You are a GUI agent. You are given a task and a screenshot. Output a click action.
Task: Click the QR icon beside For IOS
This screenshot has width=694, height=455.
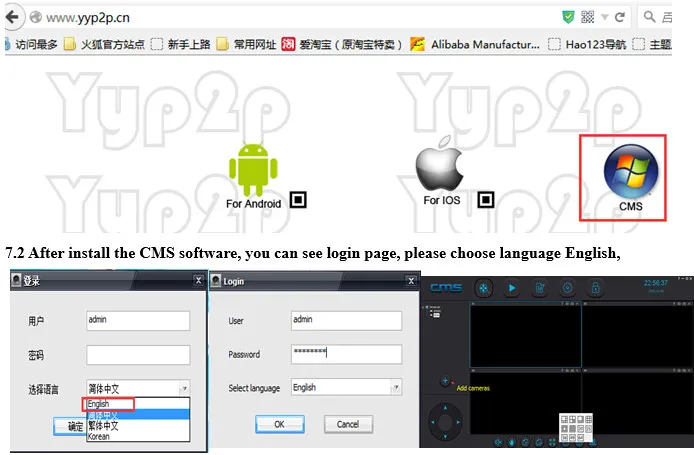pyautogui.click(x=486, y=200)
